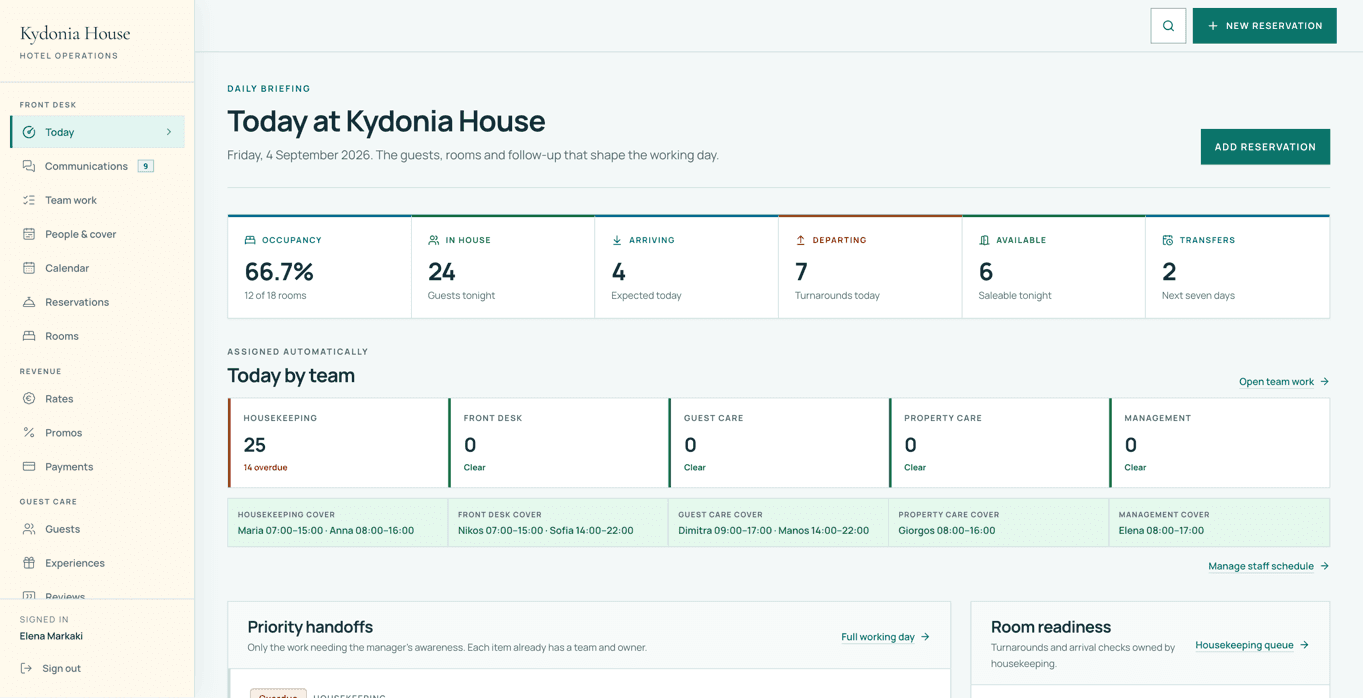Screen dimensions: 1363x698
Task: Click the Rates euro icon
Action: (29, 399)
